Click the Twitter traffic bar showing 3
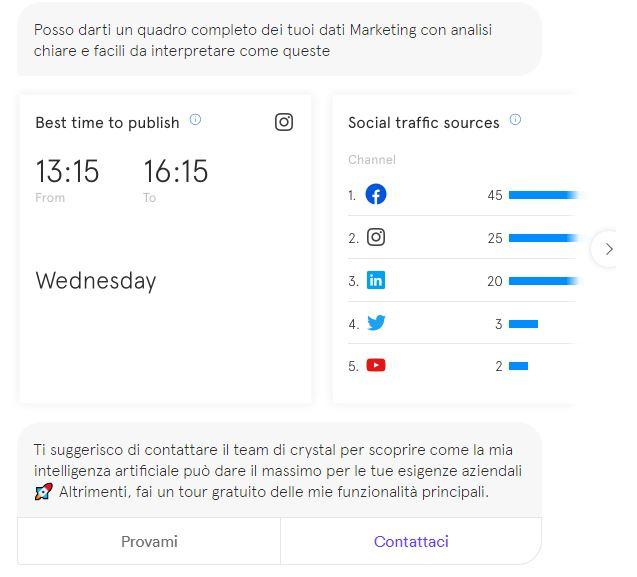637x577 pixels. click(x=523, y=324)
